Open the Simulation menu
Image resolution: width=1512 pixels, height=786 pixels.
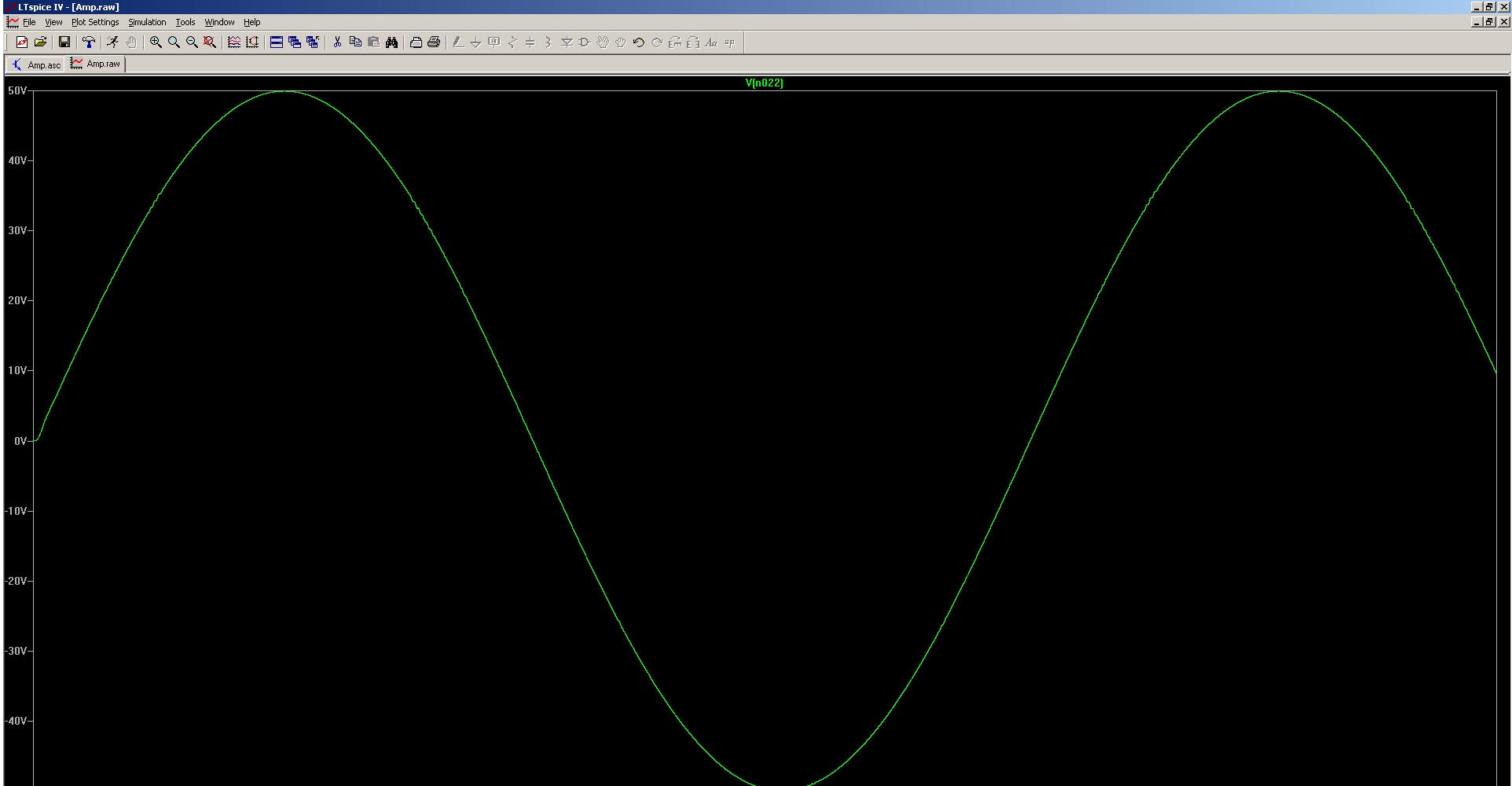pyautogui.click(x=147, y=22)
